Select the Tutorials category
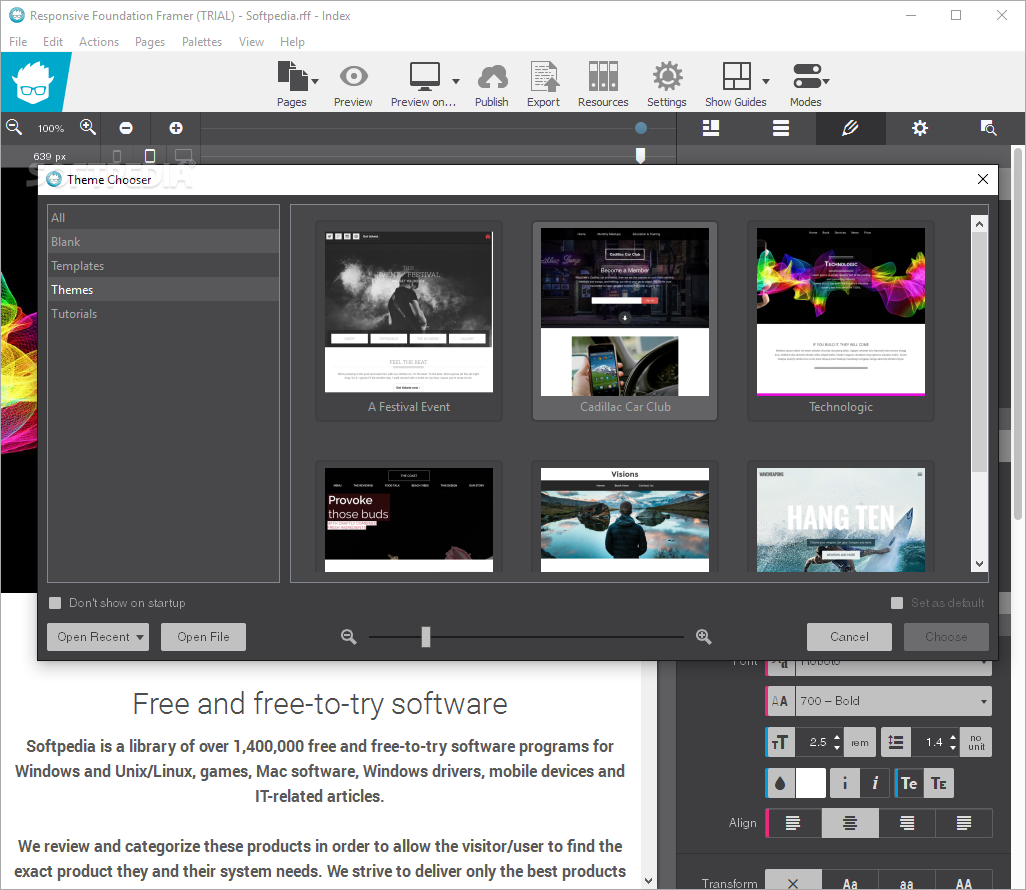This screenshot has width=1026, height=890. click(x=164, y=313)
